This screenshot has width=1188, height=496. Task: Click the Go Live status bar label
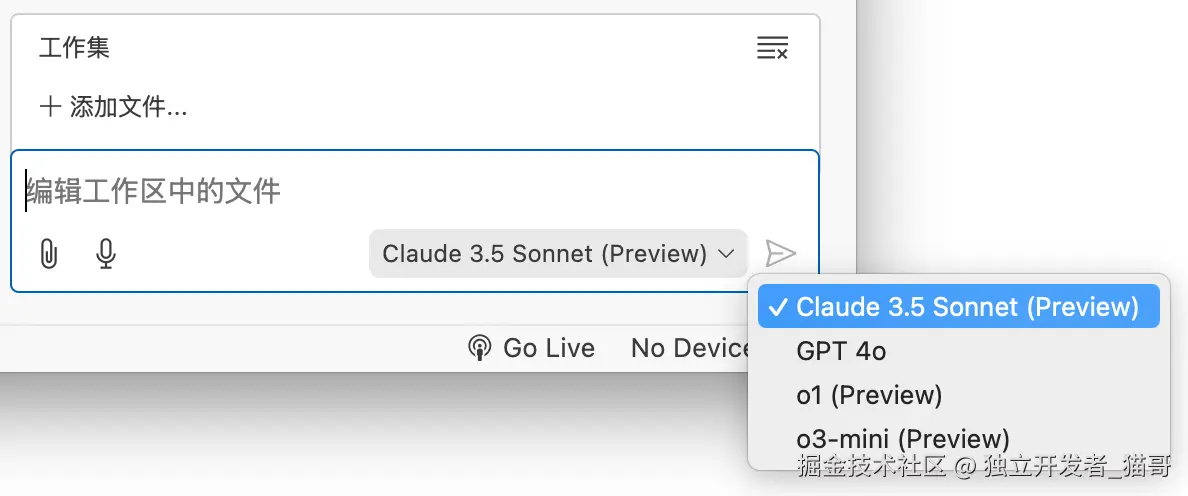pos(548,348)
